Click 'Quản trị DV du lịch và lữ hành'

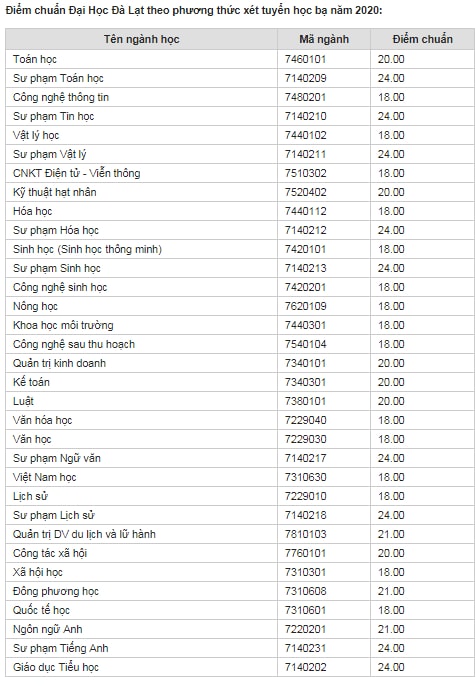[x=84, y=534]
